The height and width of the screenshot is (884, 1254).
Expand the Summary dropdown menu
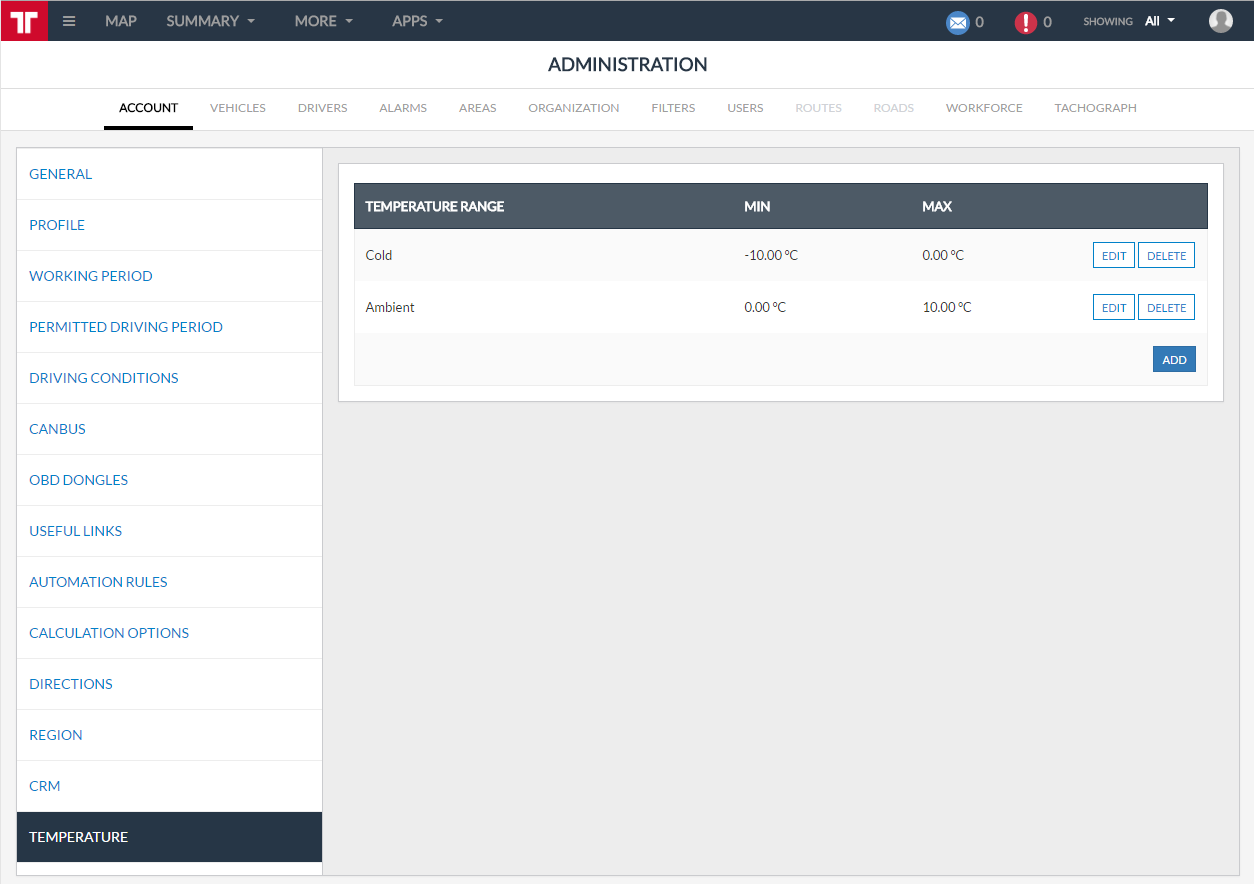pyautogui.click(x=210, y=21)
